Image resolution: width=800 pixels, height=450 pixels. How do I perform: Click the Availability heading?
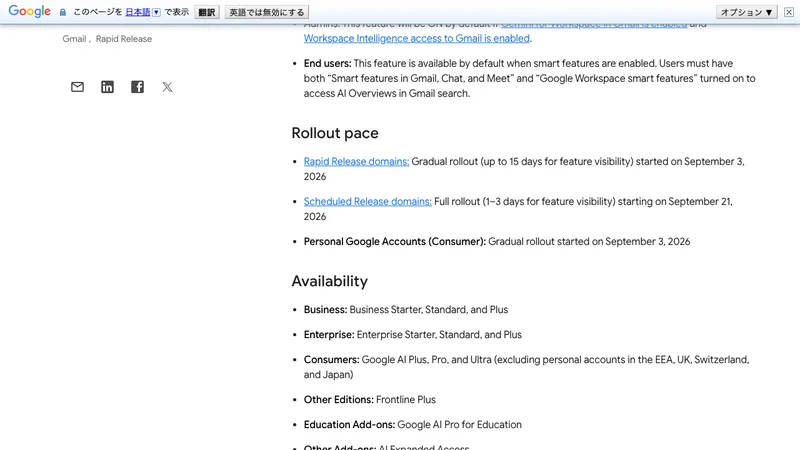click(330, 281)
